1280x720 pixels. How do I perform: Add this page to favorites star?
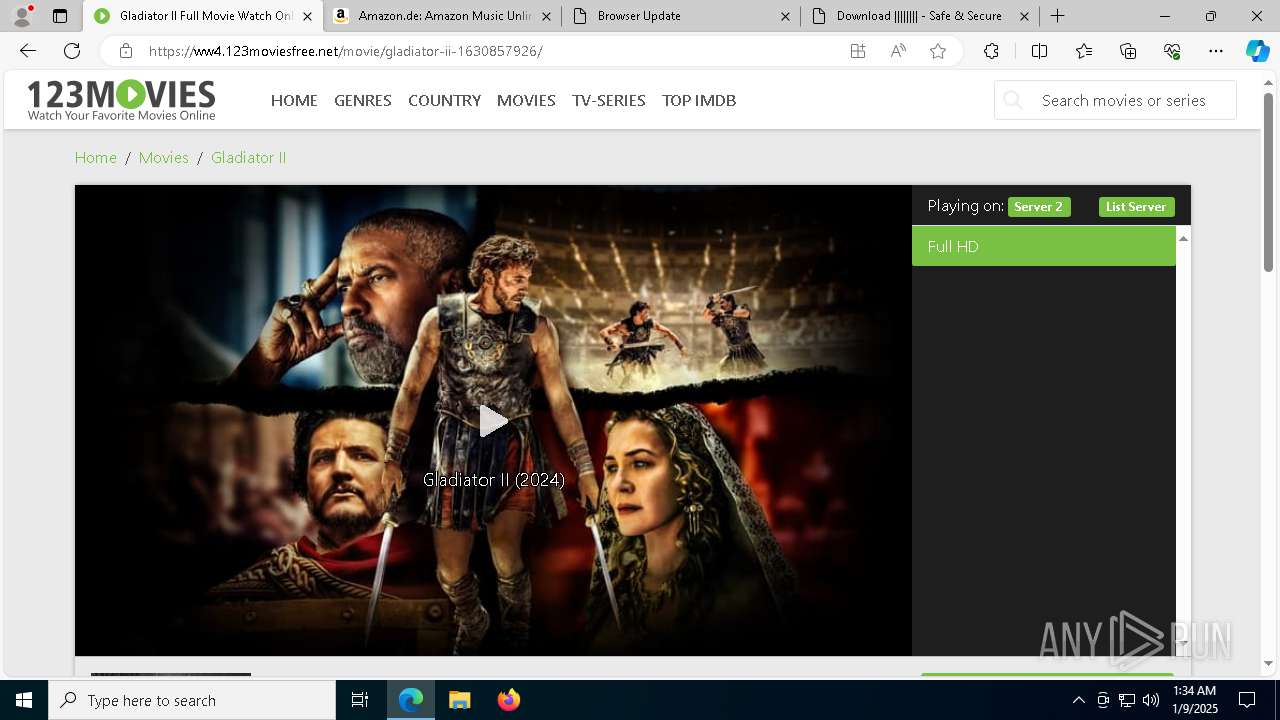coord(938,51)
